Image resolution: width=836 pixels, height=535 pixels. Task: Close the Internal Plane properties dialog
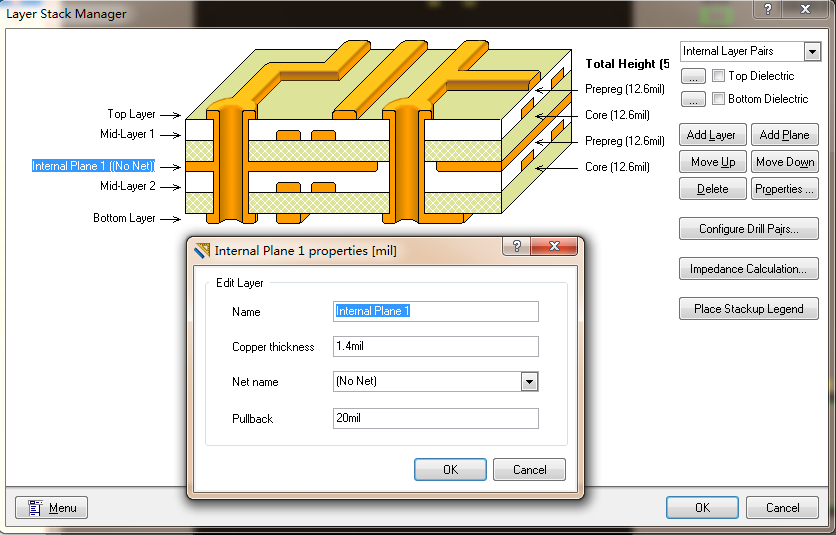tap(554, 246)
